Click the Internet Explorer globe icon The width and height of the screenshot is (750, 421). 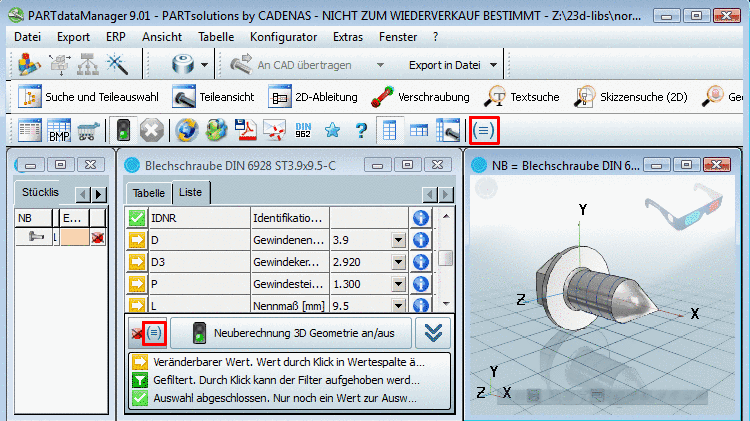coord(187,130)
